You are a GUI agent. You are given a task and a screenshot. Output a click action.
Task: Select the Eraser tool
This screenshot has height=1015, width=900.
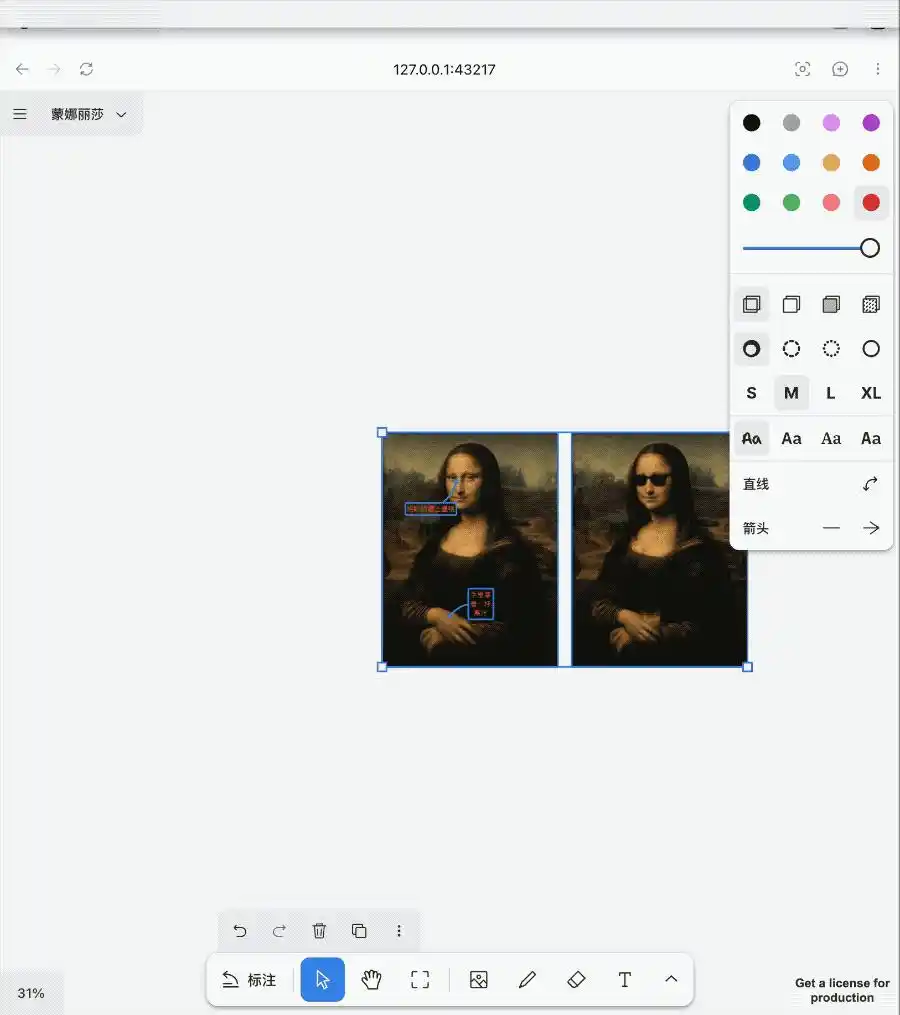(576, 979)
